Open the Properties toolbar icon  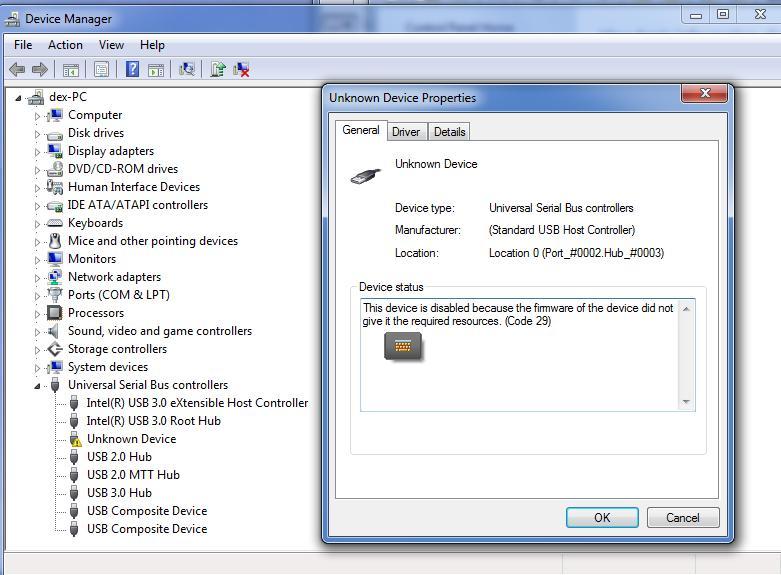pyautogui.click(x=102, y=70)
